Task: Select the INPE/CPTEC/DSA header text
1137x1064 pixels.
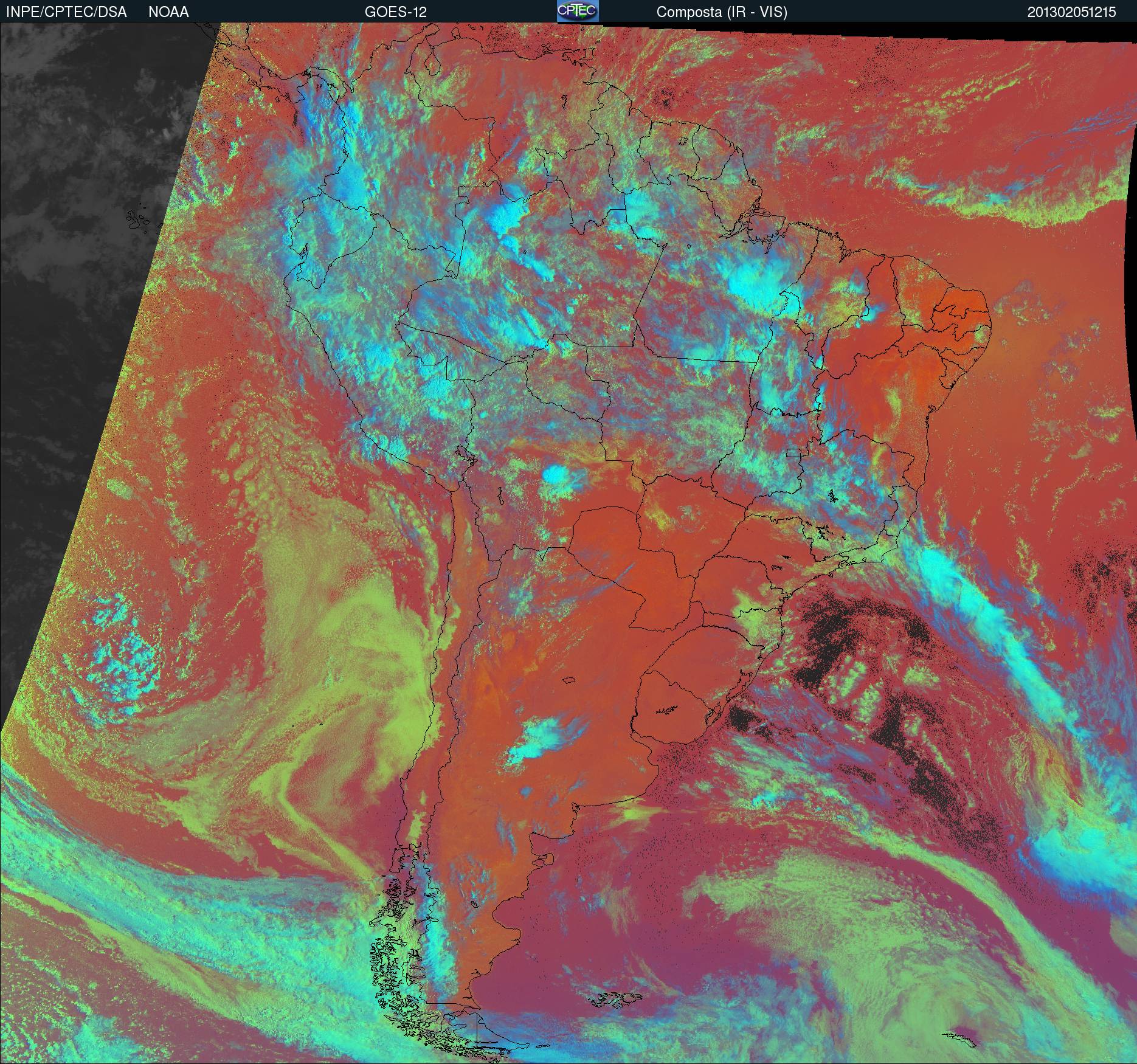Action: click(x=66, y=12)
